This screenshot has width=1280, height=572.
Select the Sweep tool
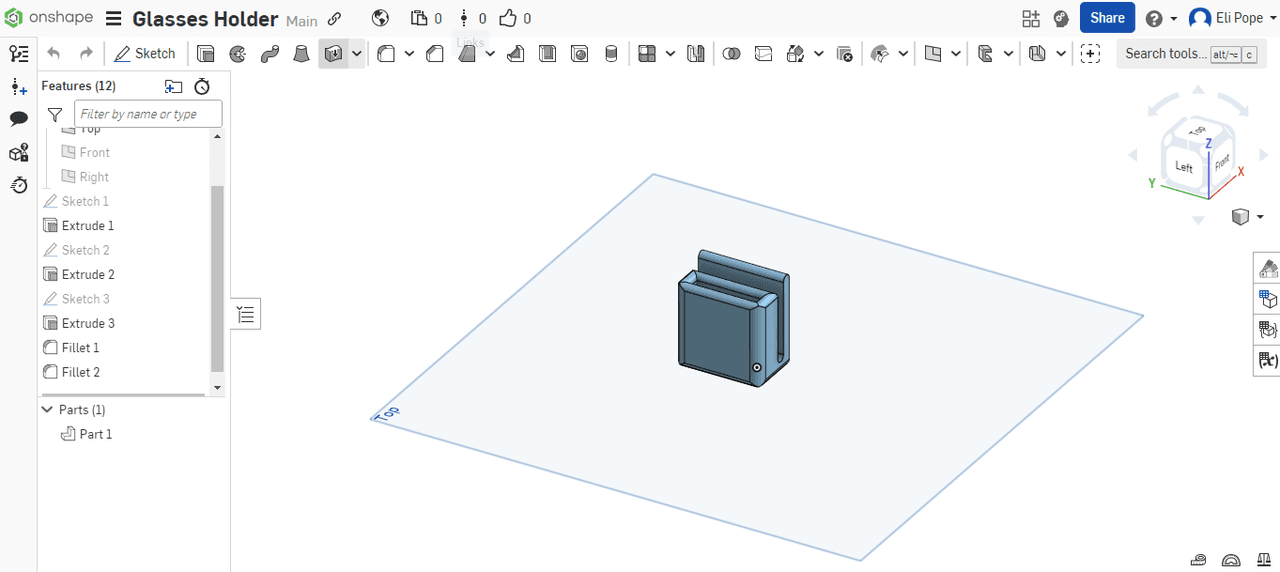click(x=269, y=54)
